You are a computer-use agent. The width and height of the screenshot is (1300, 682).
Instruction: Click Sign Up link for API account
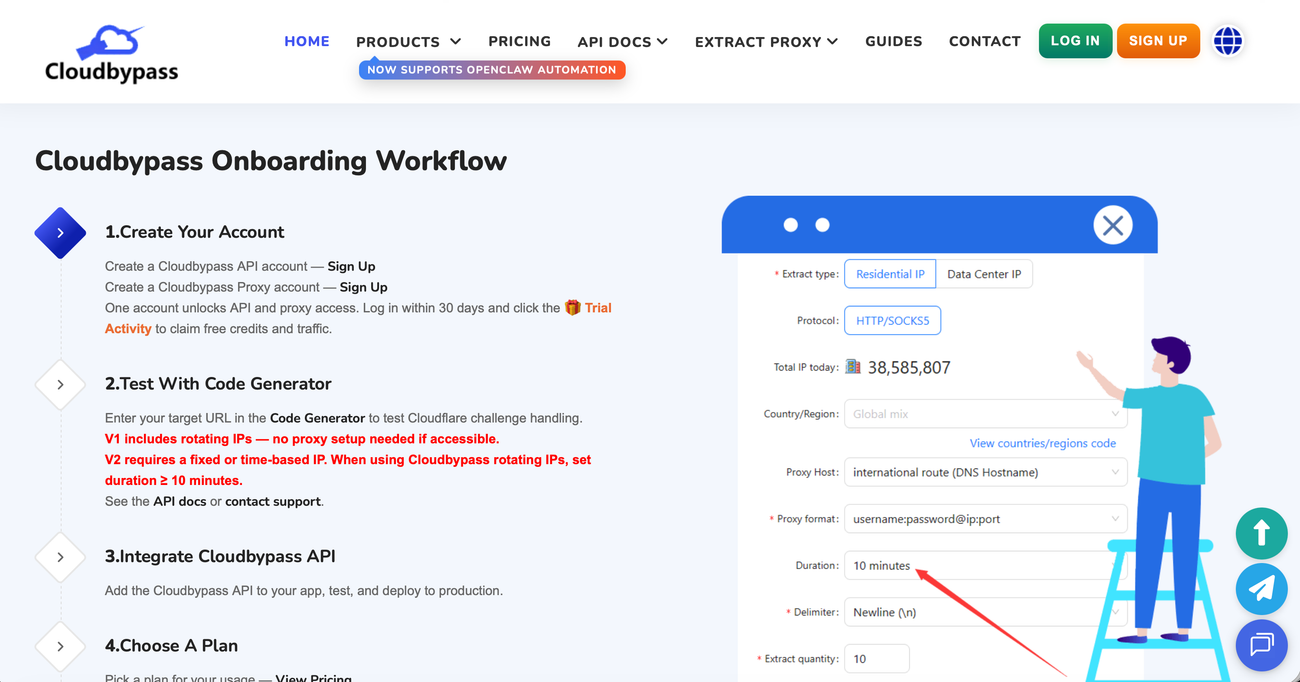351,266
